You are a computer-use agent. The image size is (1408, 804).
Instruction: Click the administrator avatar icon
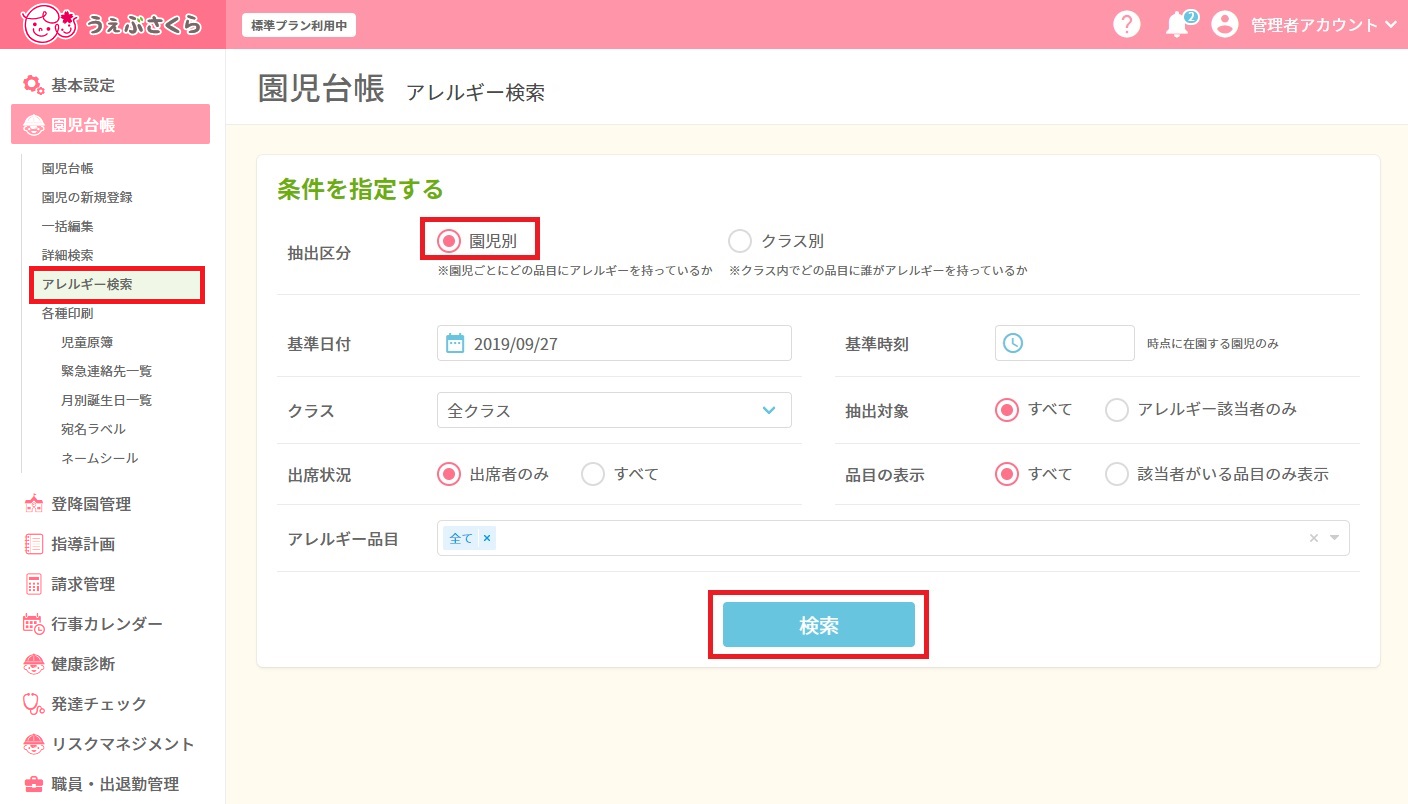pos(1225,25)
